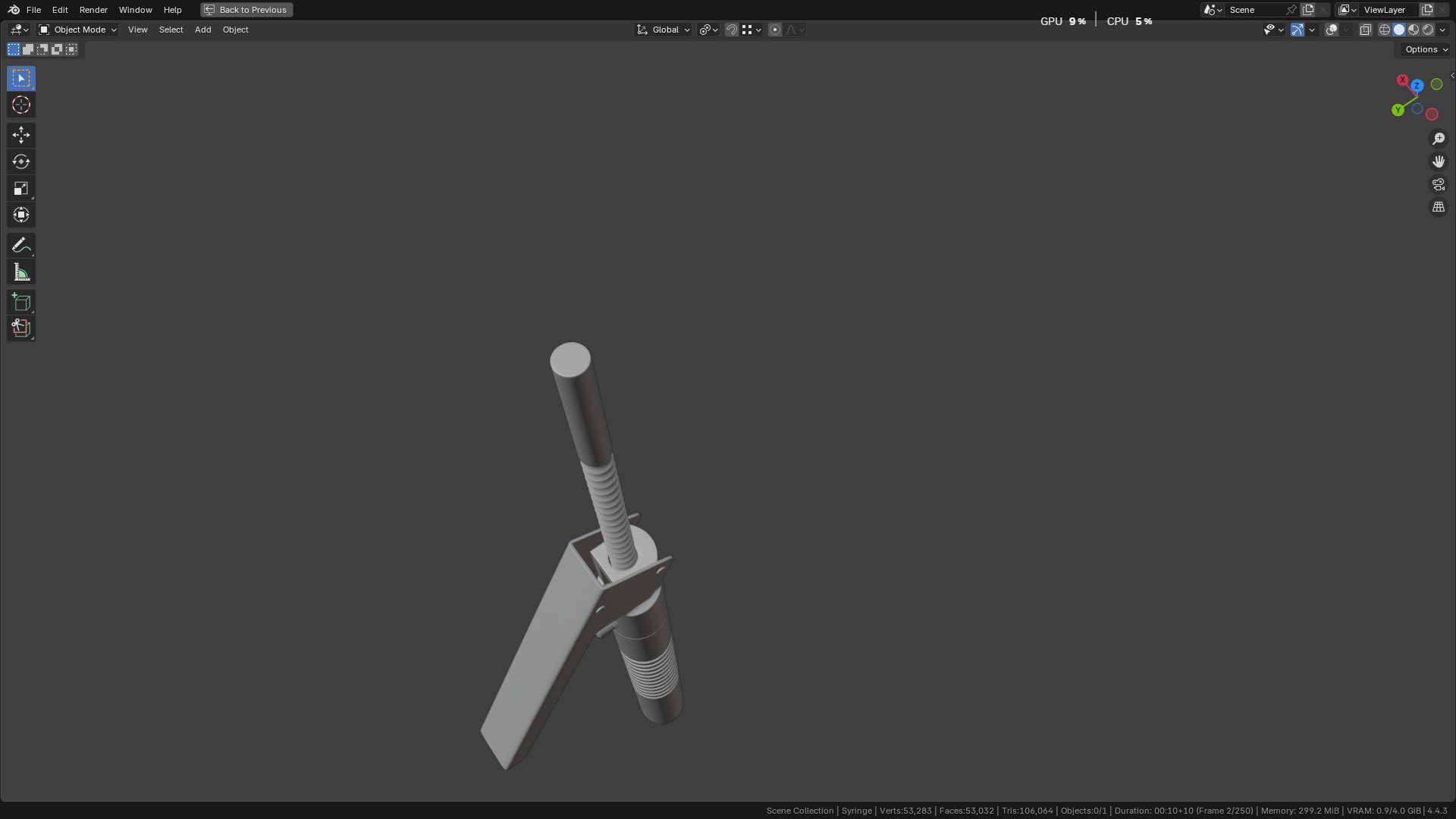Set selection mode to Intersect
Image resolution: width=1456 pixels, height=819 pixels.
coord(71,49)
